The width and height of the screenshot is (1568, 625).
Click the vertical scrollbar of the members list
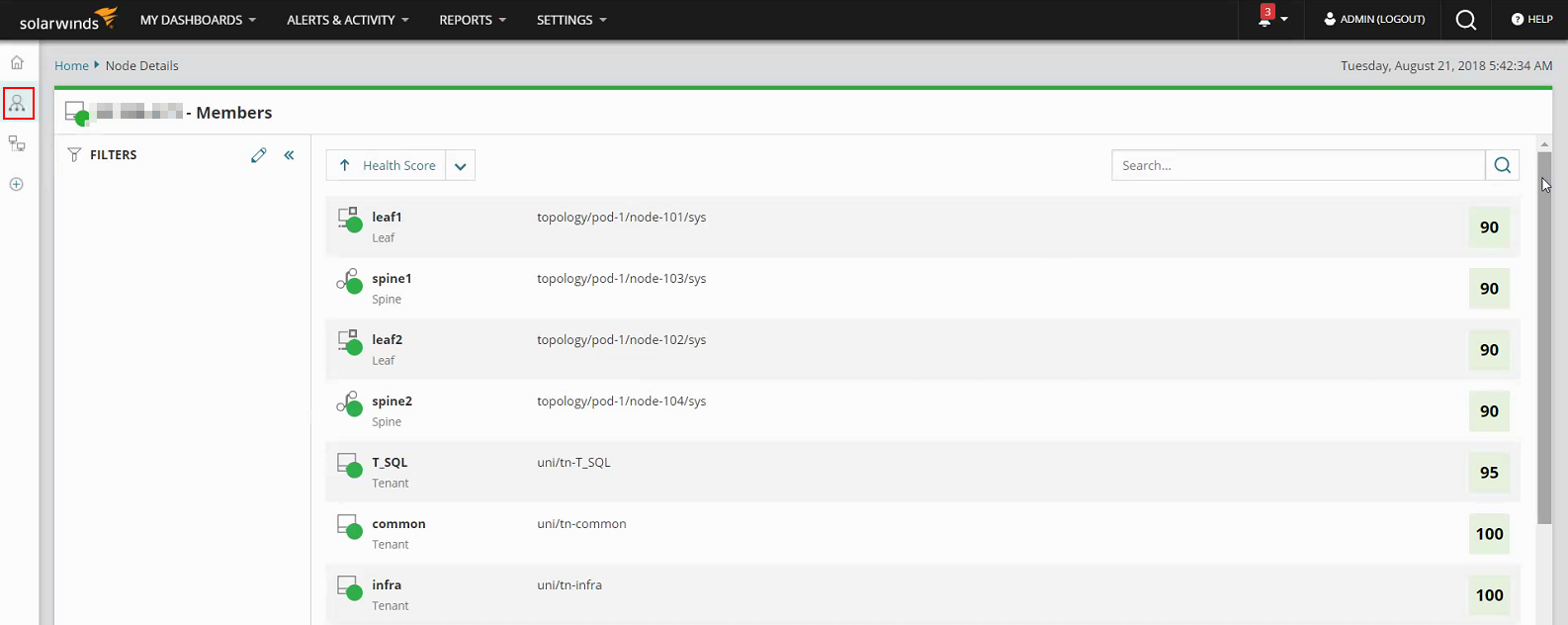pos(1544,336)
